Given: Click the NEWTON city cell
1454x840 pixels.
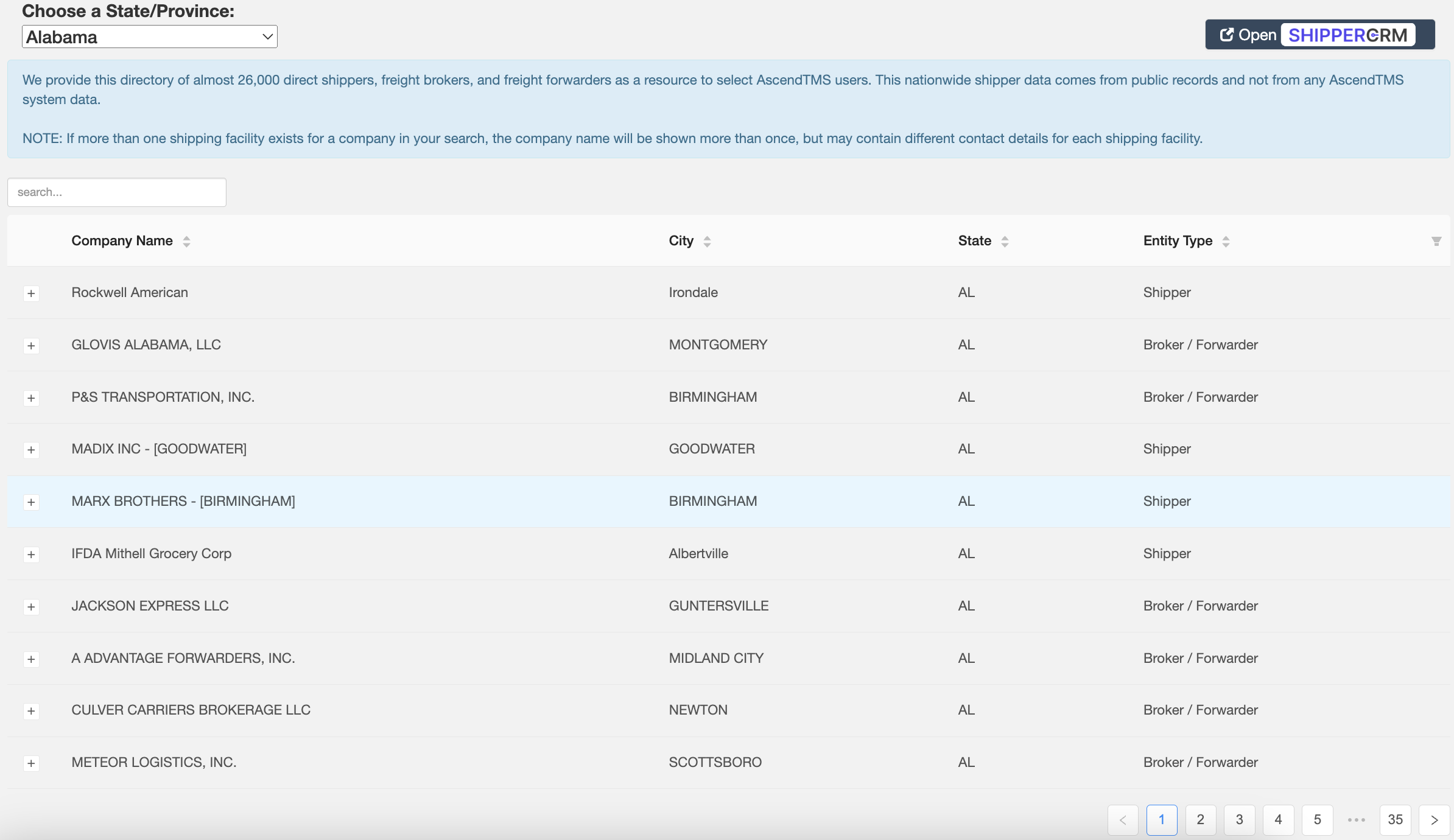Looking at the screenshot, I should coord(698,710).
